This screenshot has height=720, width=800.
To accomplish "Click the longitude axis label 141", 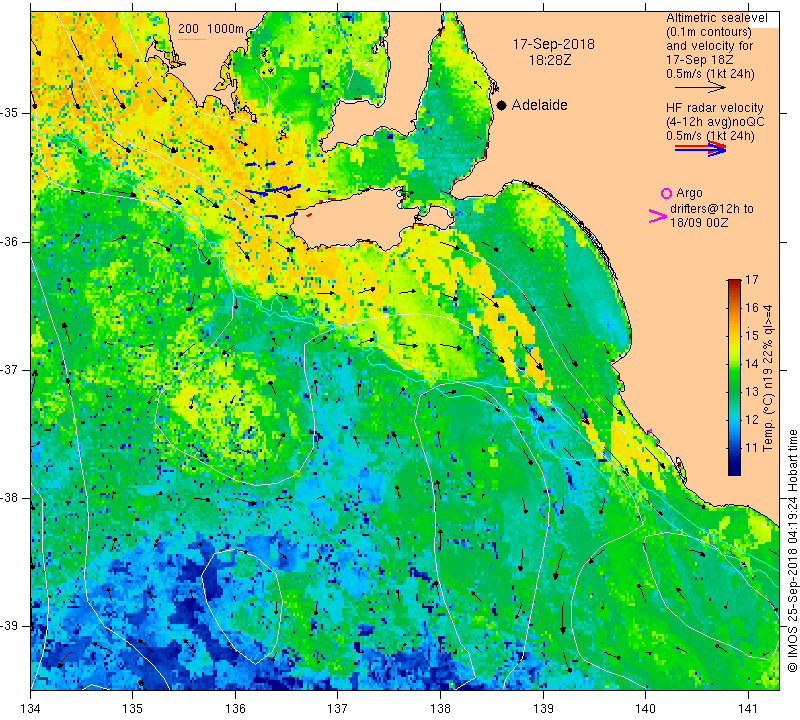I will coord(748,709).
